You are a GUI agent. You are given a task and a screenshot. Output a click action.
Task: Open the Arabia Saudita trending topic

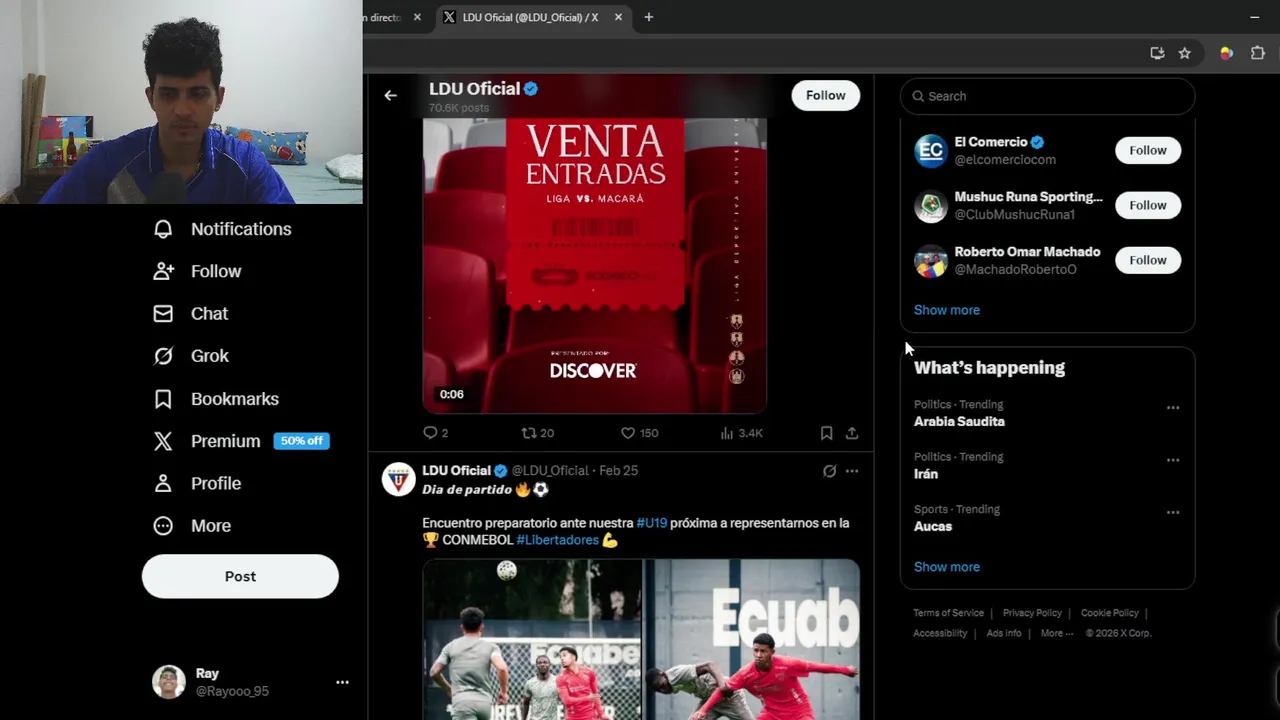tap(959, 422)
